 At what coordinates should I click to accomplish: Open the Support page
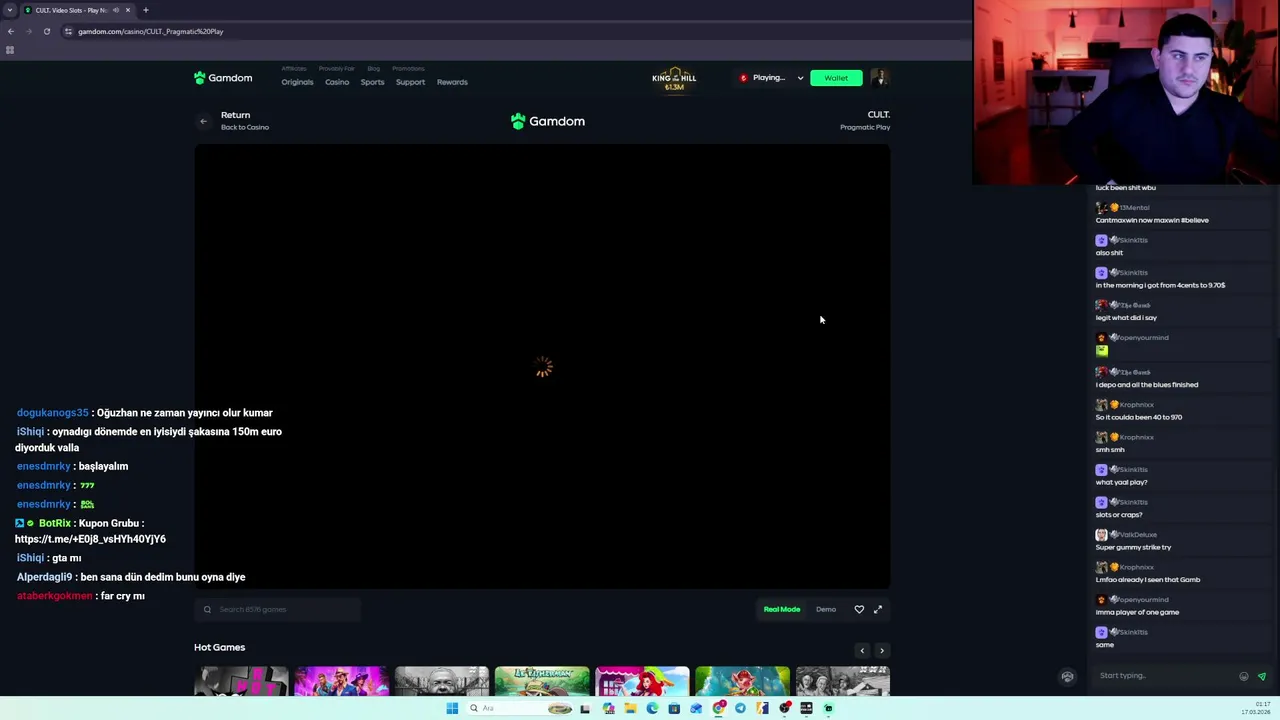point(410,82)
